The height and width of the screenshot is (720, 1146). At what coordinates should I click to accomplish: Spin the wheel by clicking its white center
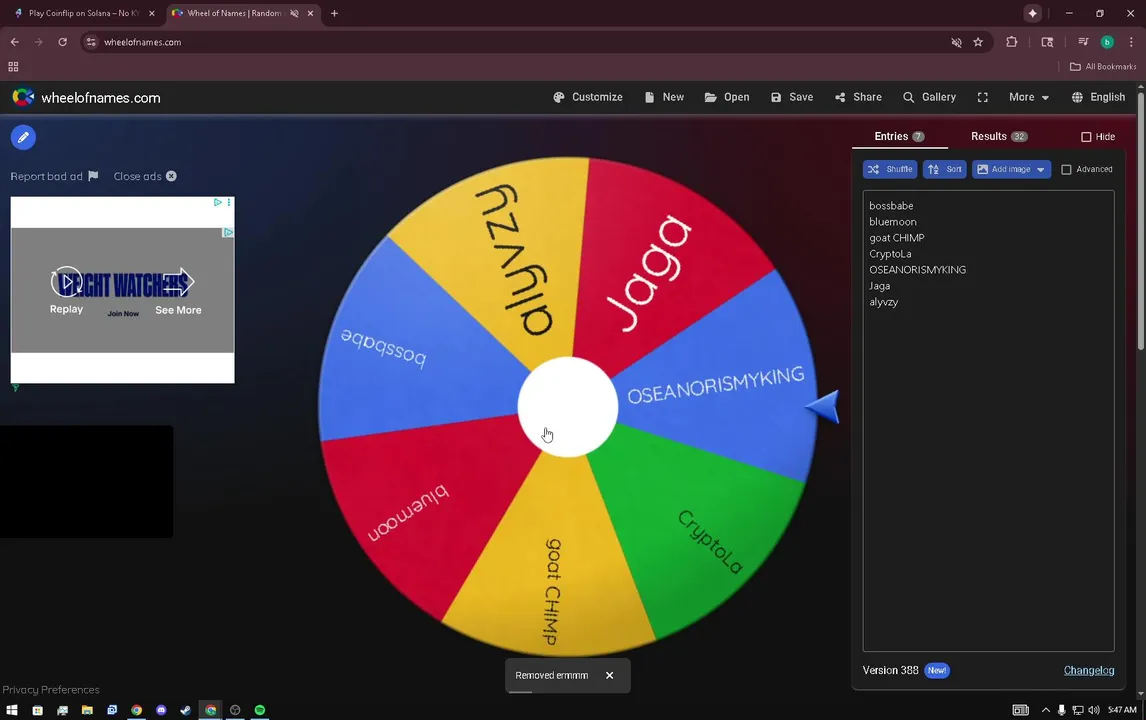click(x=568, y=407)
